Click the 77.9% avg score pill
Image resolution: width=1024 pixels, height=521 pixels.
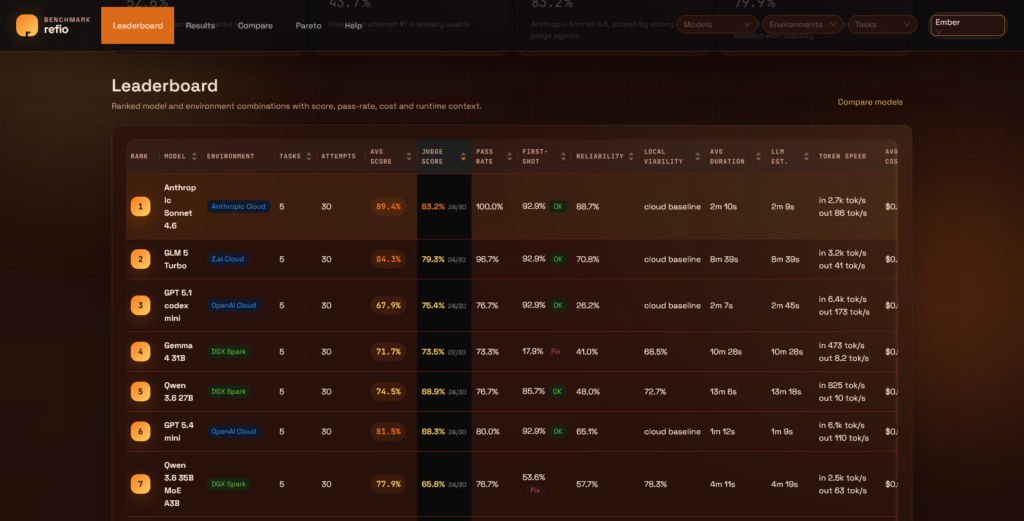(x=388, y=484)
